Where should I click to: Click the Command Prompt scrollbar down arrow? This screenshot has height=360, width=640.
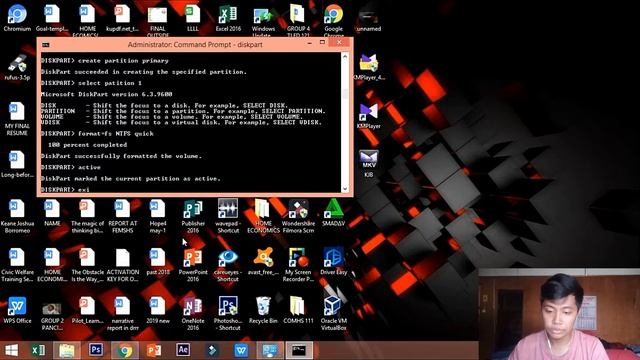point(345,189)
